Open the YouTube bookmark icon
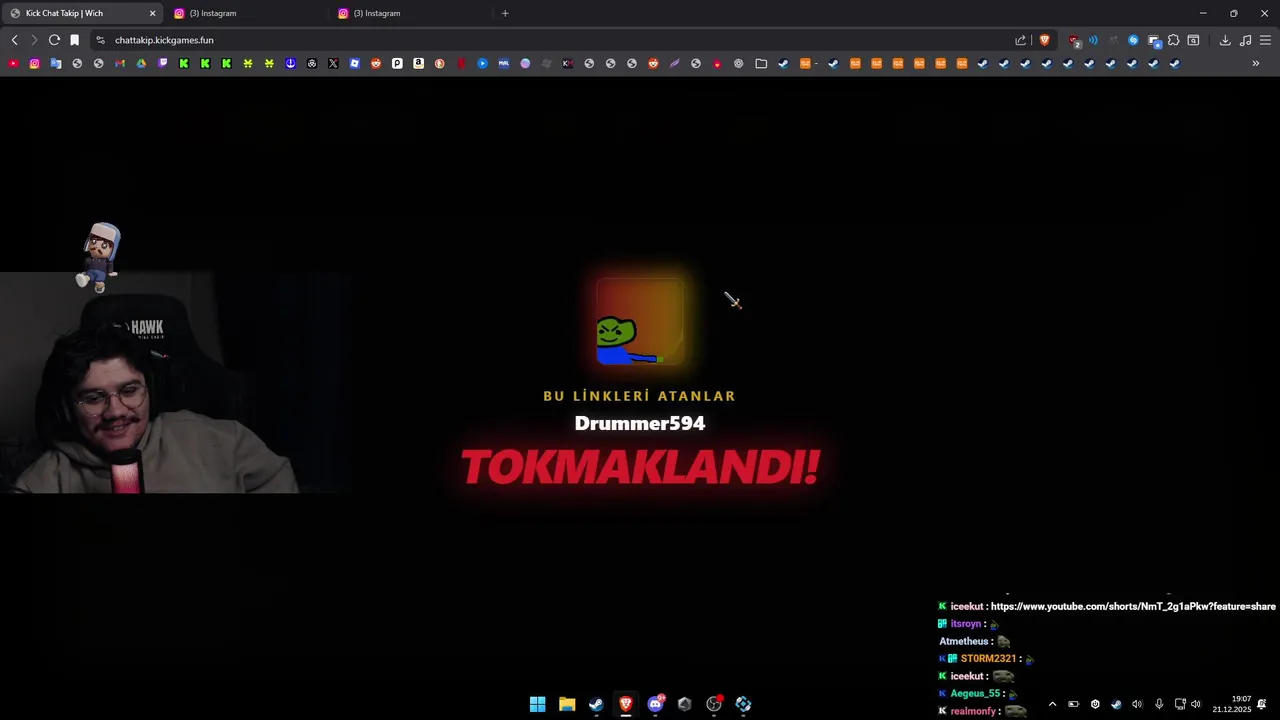 (13, 63)
